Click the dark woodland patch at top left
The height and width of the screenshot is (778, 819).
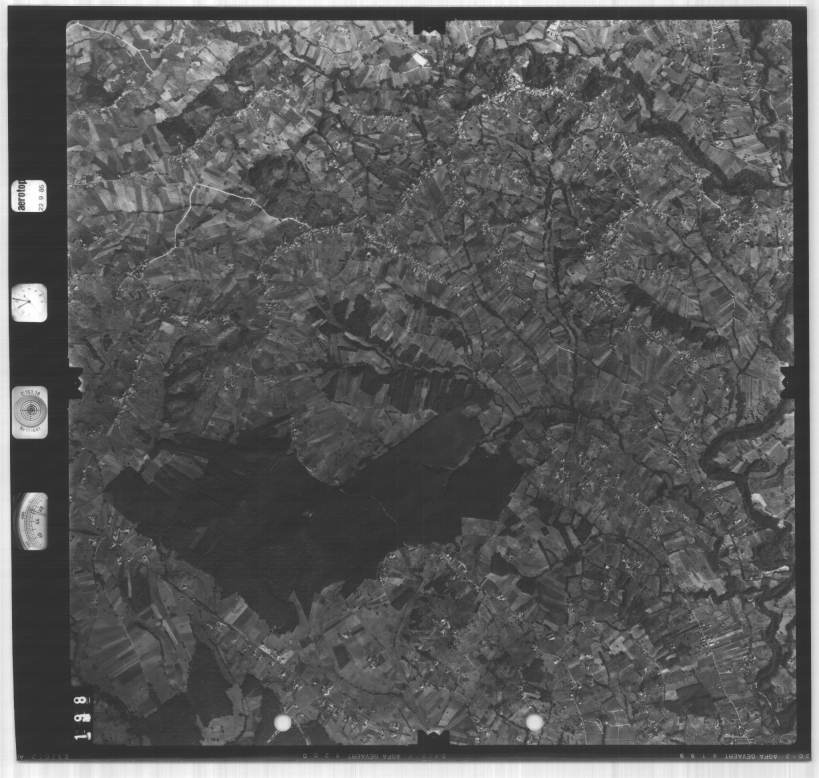[180, 130]
